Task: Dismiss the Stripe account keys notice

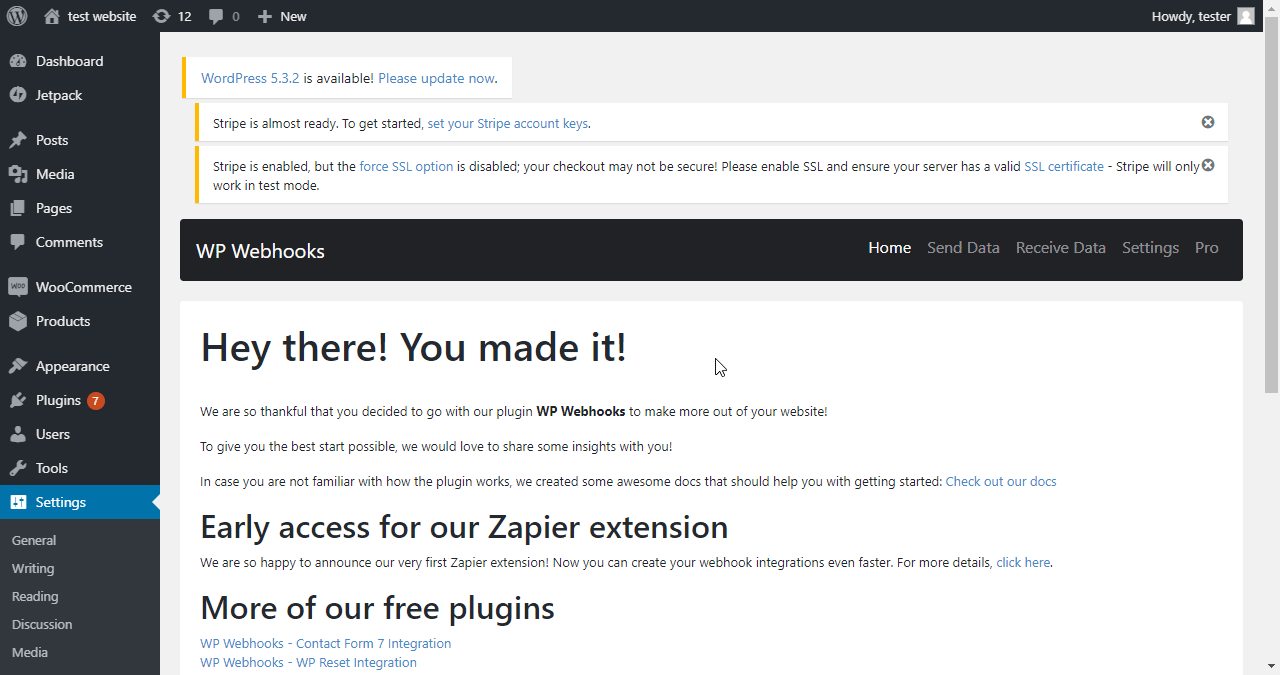Action: pyautogui.click(x=1208, y=122)
